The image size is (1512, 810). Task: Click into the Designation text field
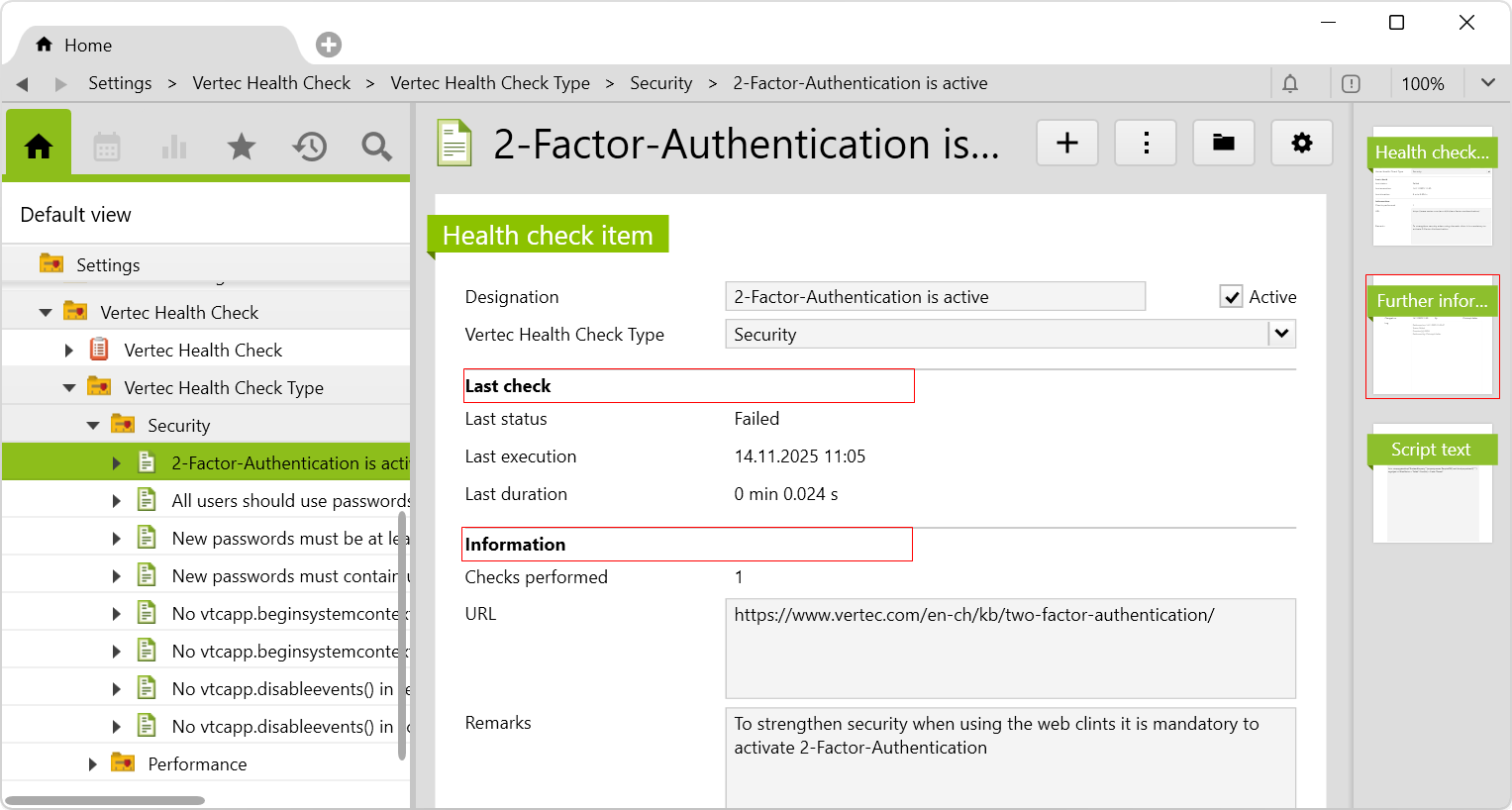click(x=934, y=297)
